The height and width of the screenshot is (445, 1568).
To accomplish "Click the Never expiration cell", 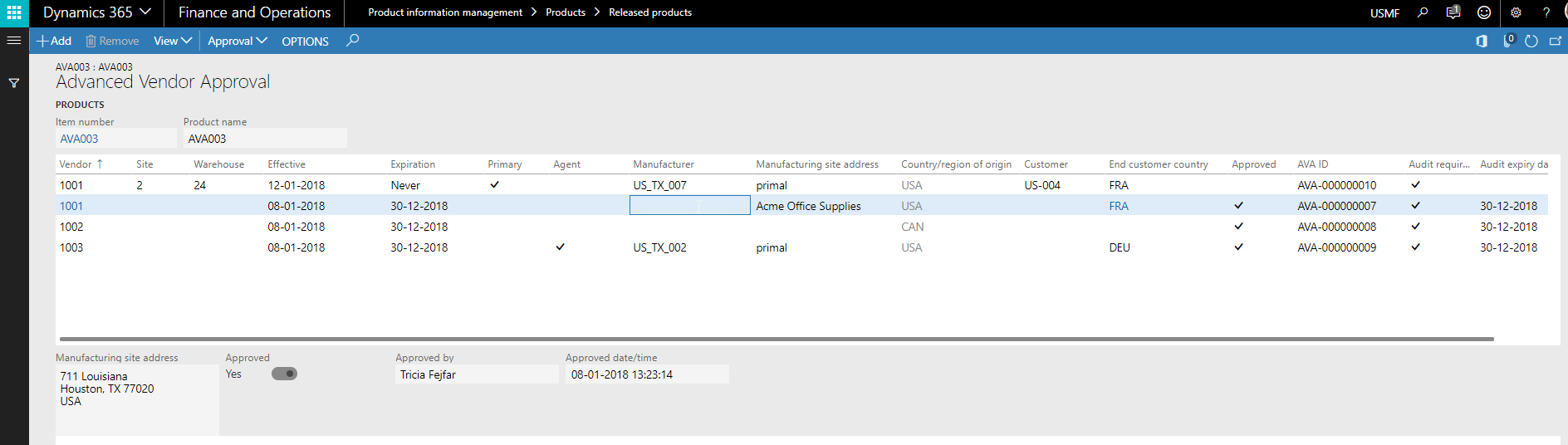I will (405, 185).
